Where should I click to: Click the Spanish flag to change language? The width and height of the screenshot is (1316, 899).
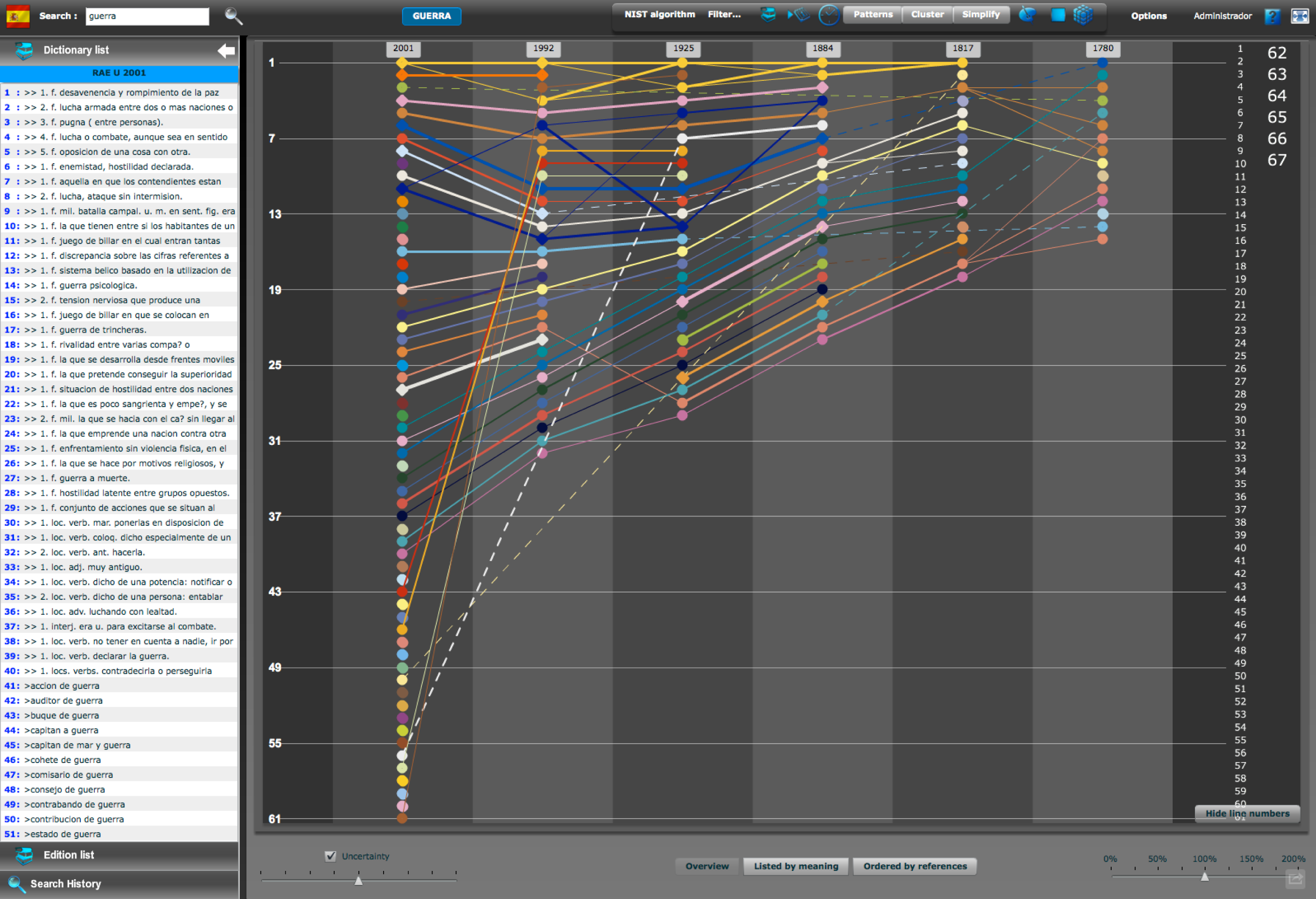(17, 15)
